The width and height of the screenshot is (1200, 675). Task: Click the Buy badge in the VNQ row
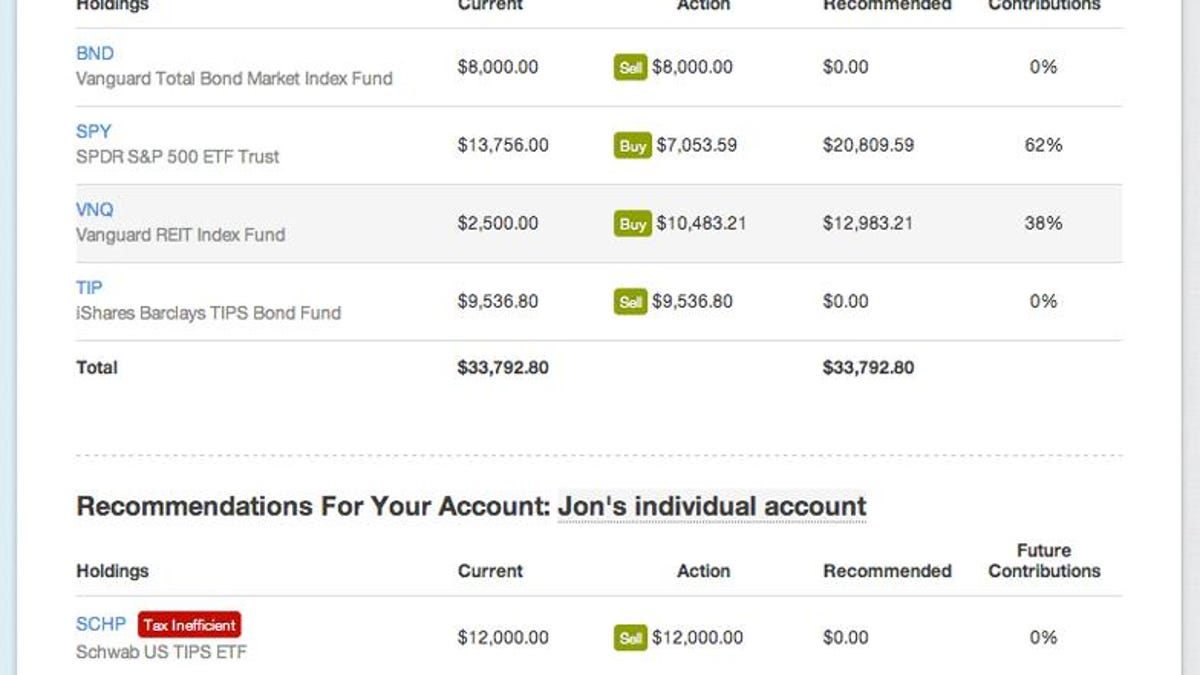point(632,224)
